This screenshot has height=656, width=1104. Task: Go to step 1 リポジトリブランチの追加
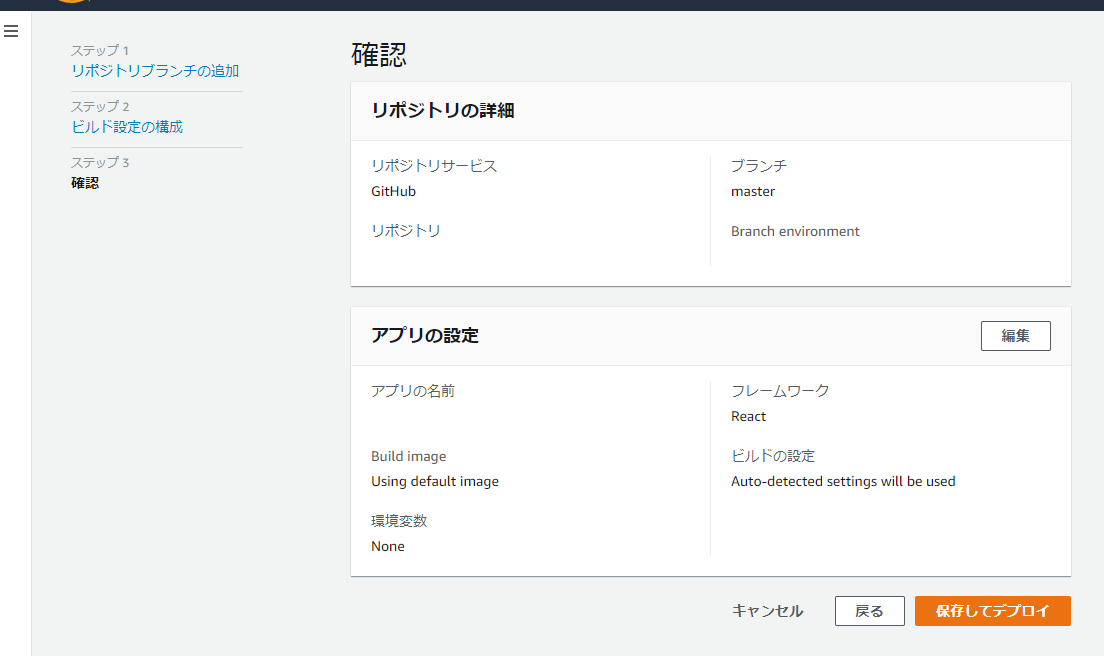click(x=155, y=70)
